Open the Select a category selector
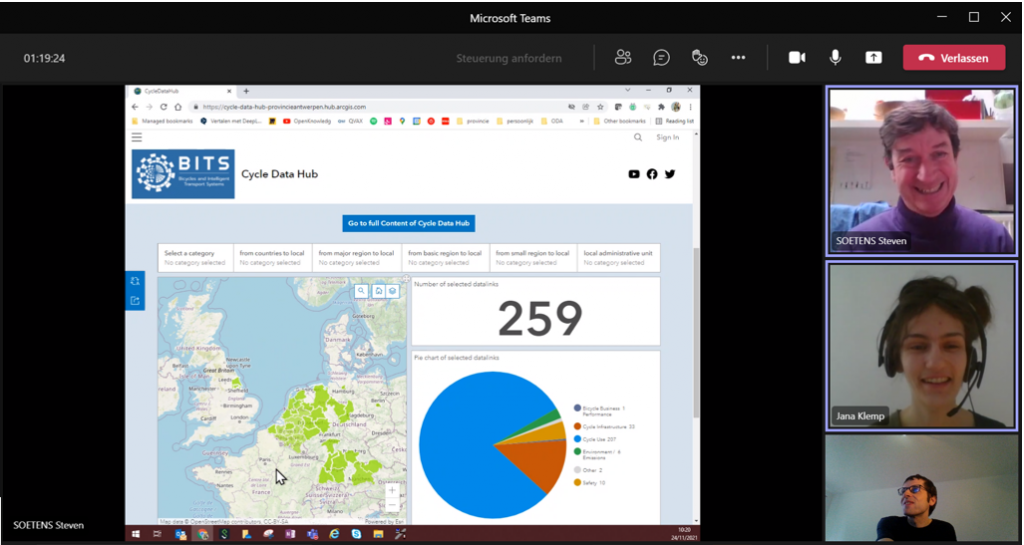Viewport: 1024px width, 545px height. (x=195, y=258)
